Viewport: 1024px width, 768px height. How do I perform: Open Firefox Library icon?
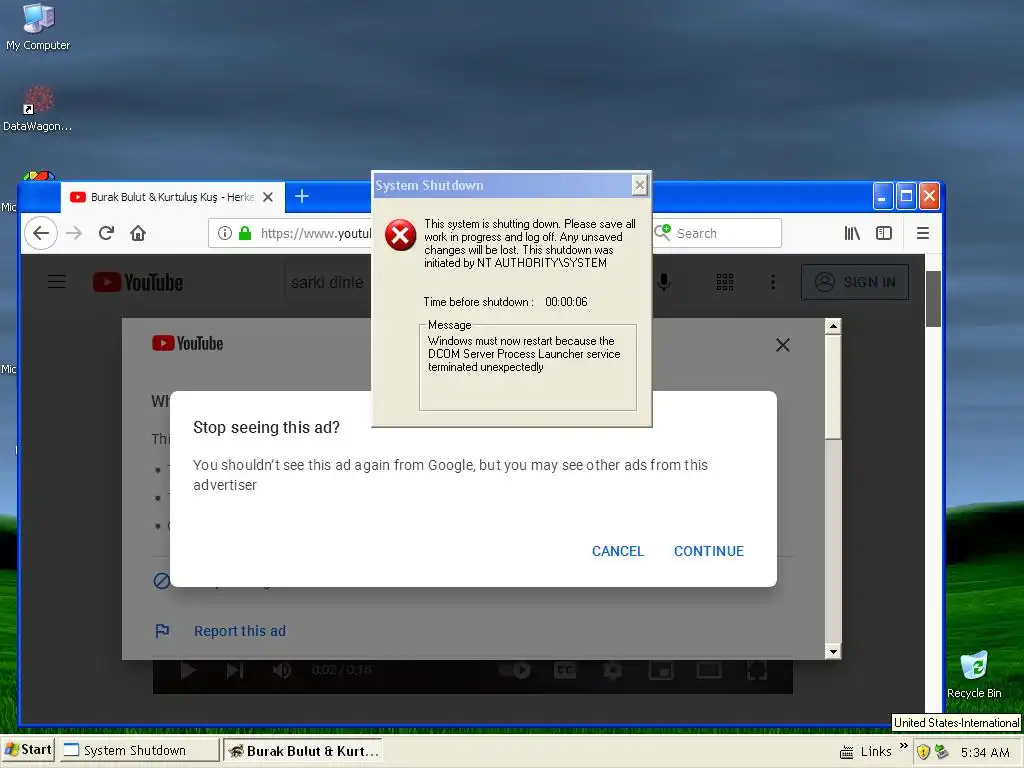pyautogui.click(x=852, y=233)
